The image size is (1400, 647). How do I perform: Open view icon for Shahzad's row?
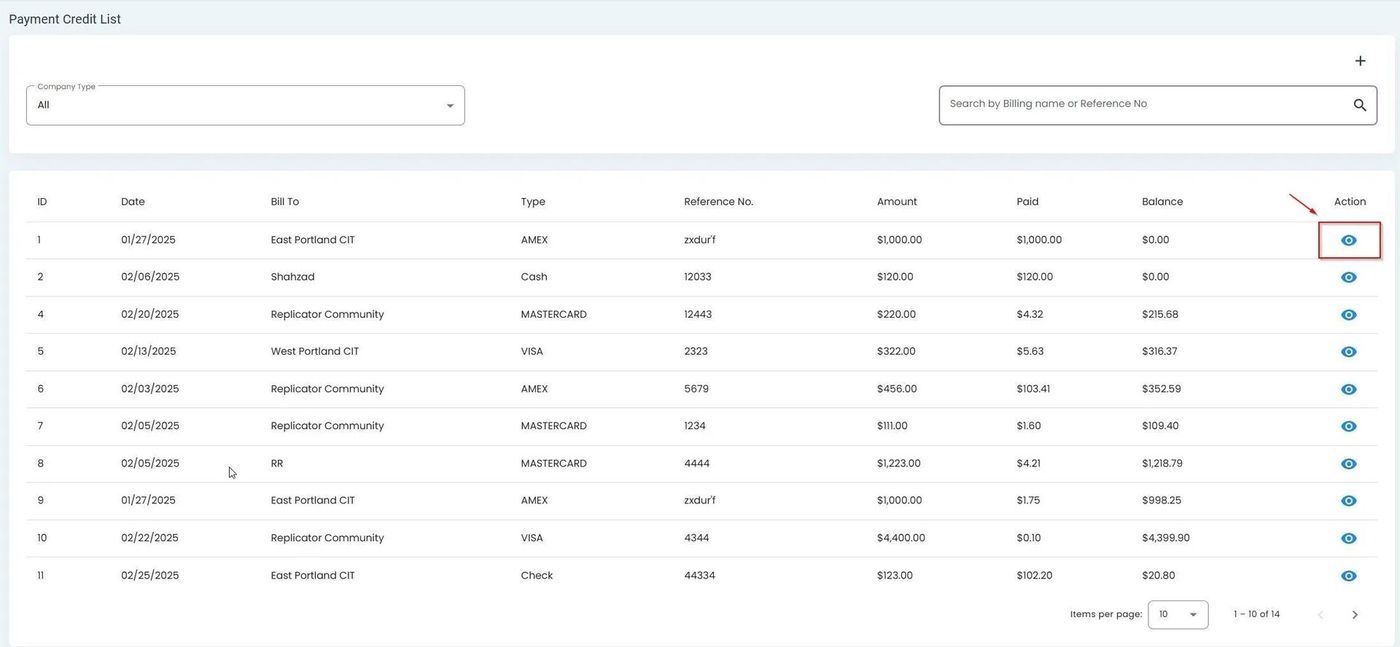(1348, 277)
